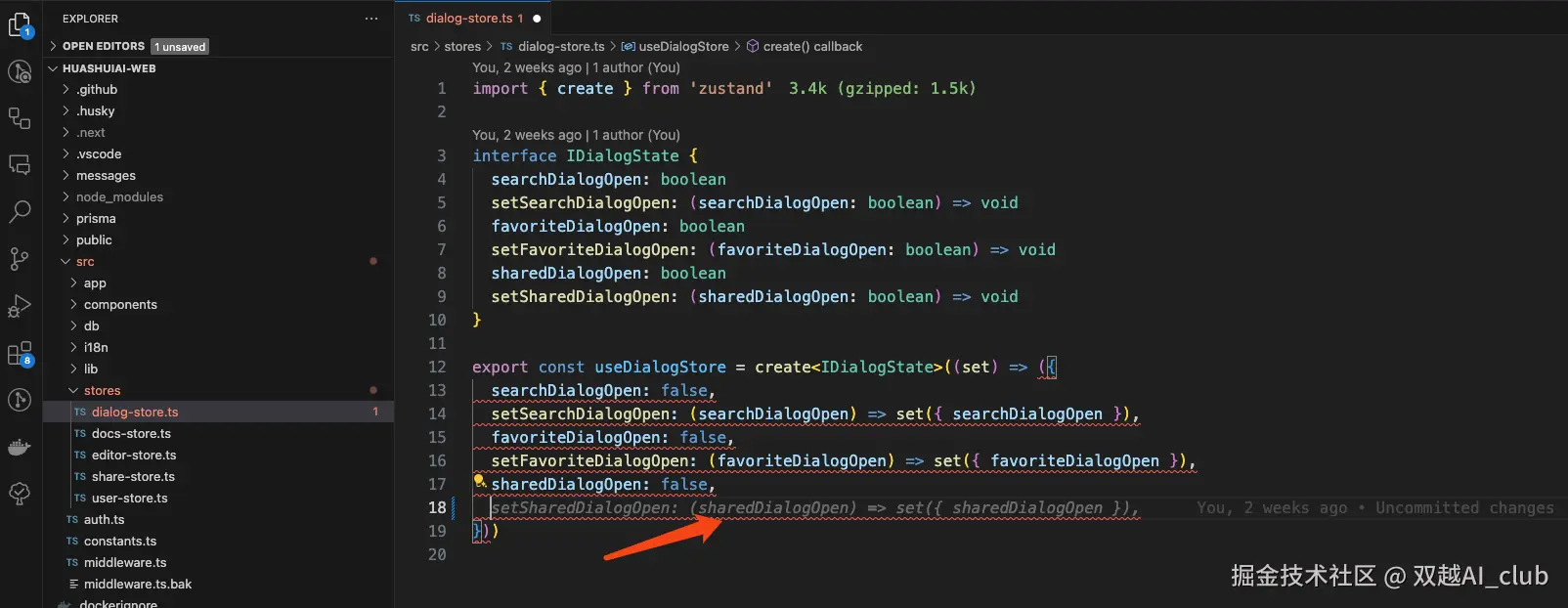Click TS icon of constants.ts
1568x608 pixels.
[x=72, y=542]
